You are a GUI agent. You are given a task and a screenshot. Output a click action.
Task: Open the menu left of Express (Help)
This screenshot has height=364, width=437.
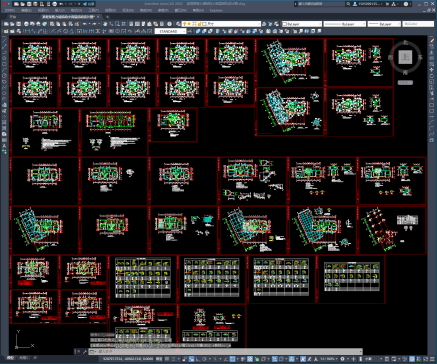(x=198, y=10)
